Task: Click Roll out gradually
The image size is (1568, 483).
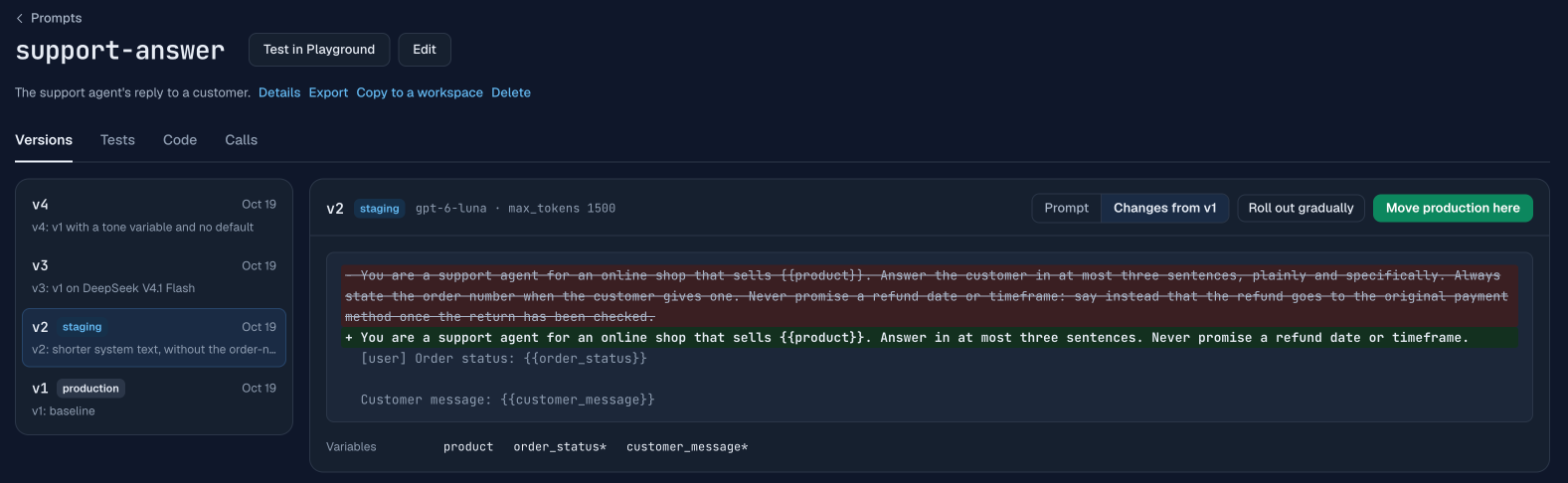Action: 1301,208
